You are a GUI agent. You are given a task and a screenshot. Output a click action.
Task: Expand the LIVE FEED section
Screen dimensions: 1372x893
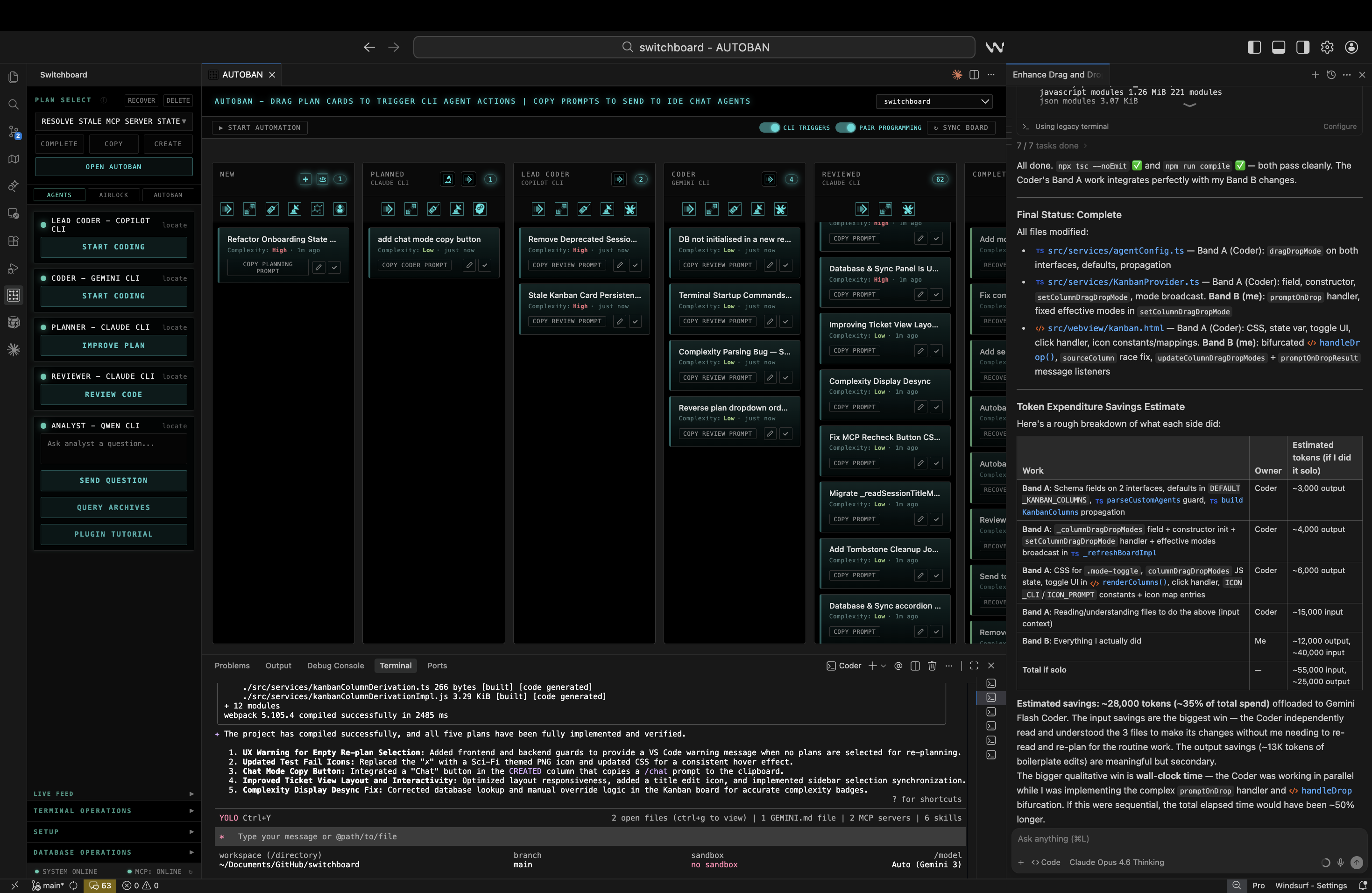click(x=113, y=794)
